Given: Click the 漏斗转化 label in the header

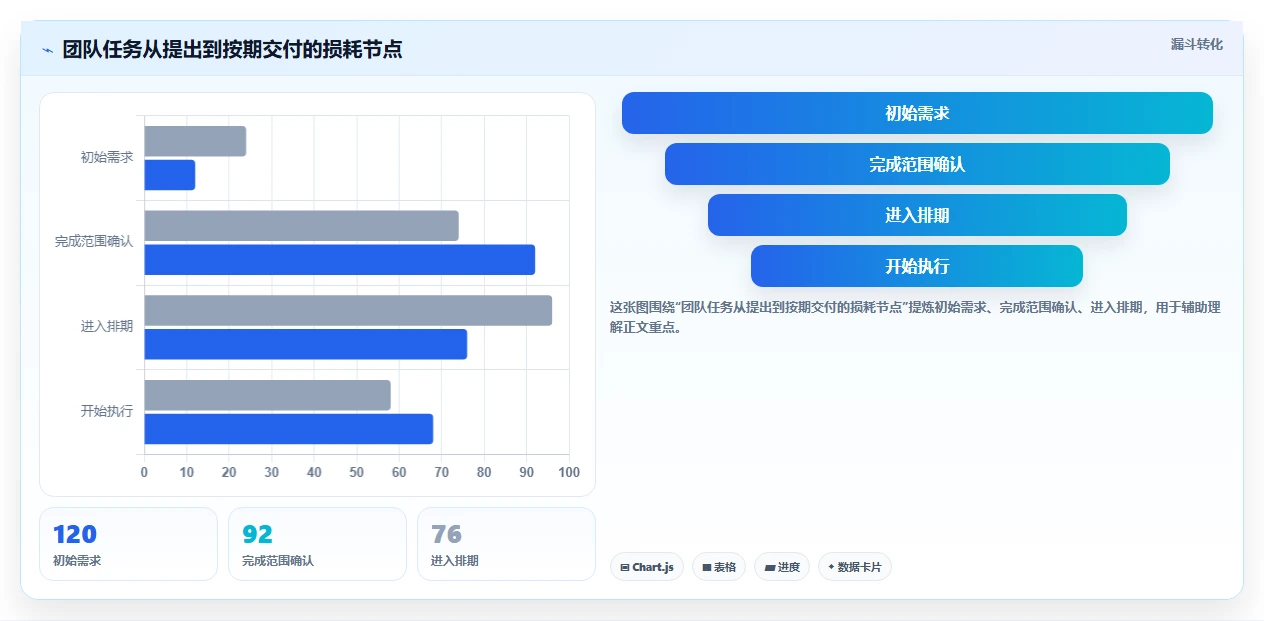Looking at the screenshot, I should coord(1197,44).
